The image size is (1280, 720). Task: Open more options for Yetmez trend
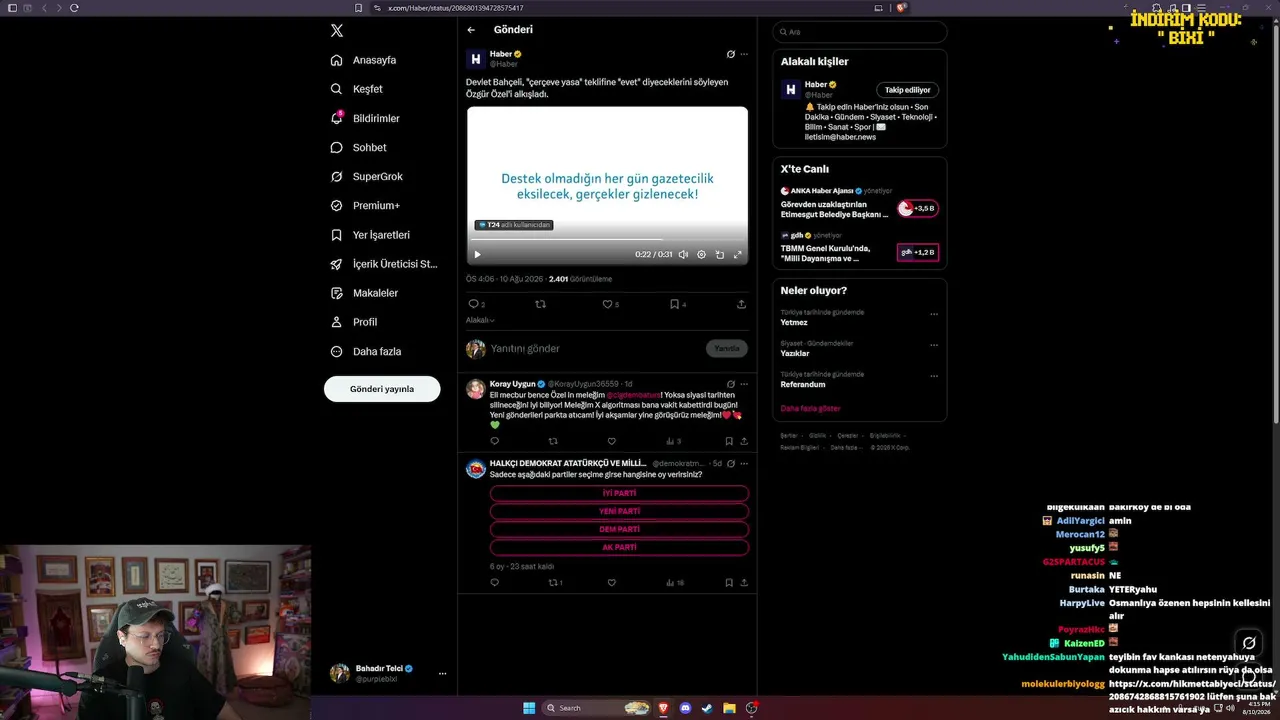point(934,315)
